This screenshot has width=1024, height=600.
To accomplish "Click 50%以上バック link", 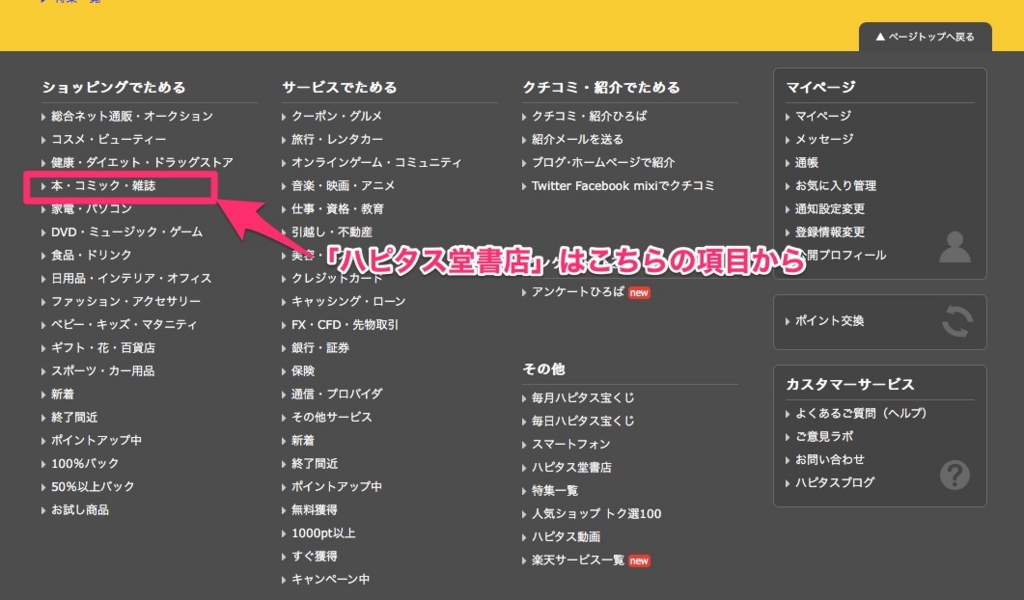I will (x=93, y=486).
